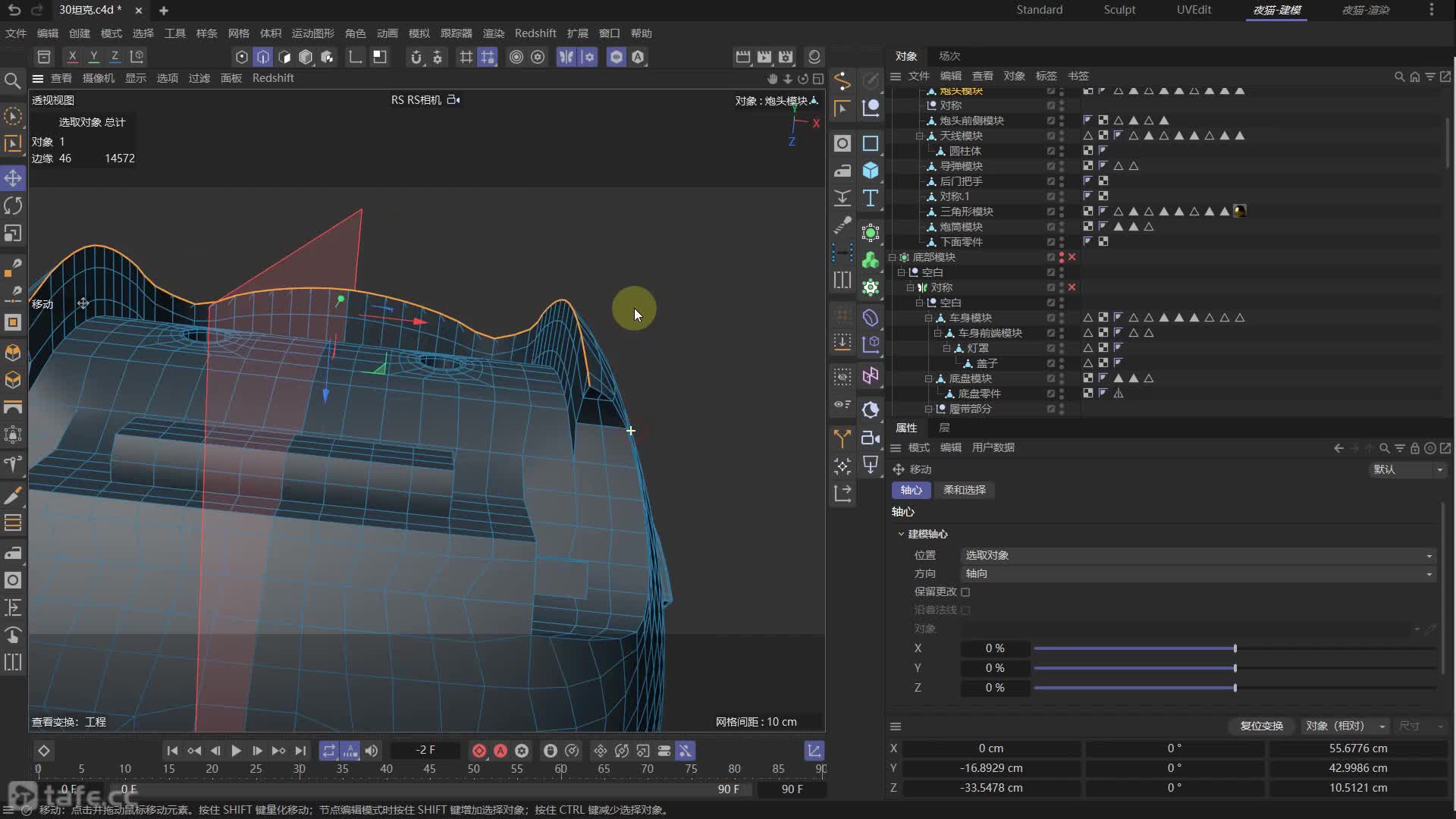Select the 炮筒模块 object in tree

pos(961,227)
